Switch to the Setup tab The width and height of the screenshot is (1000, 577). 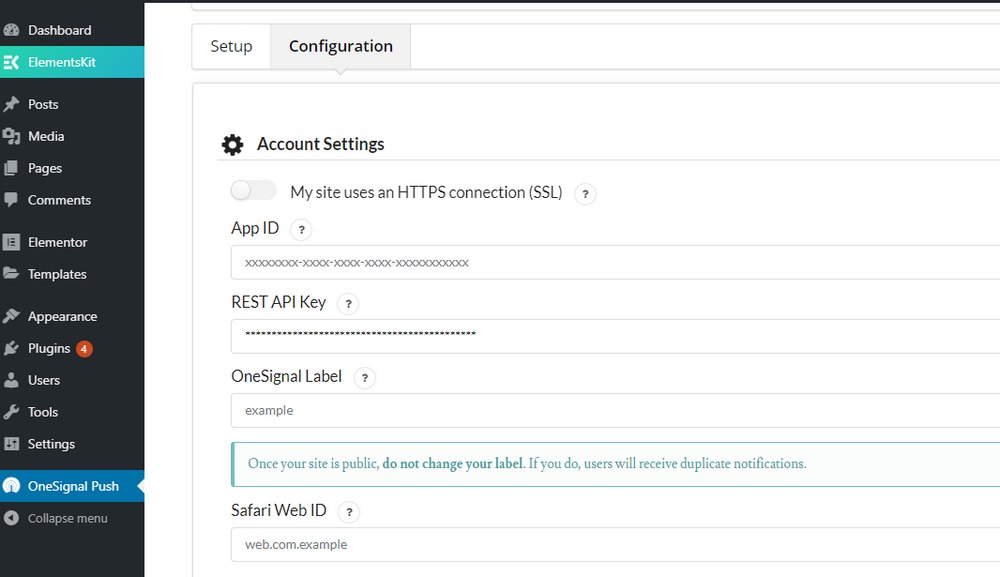232,46
